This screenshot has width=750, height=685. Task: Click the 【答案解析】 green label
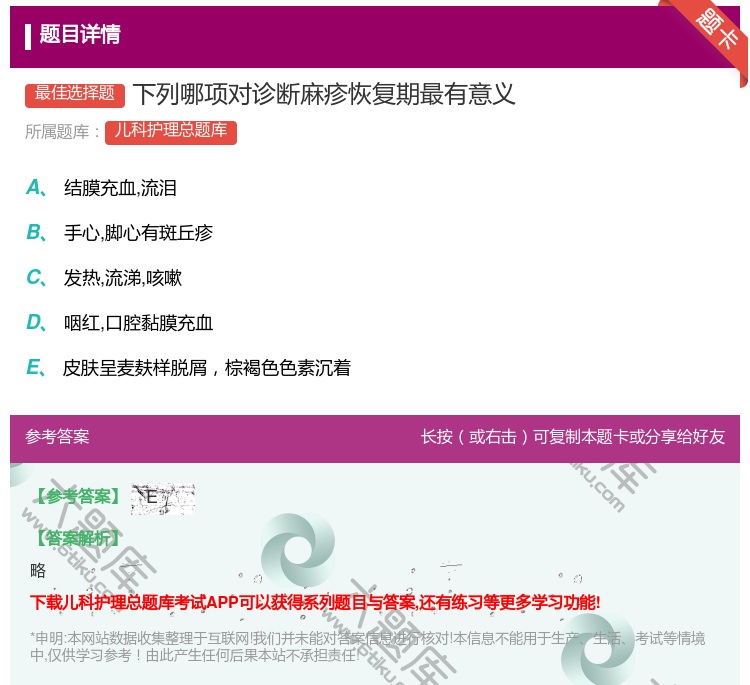pyautogui.click(x=78, y=539)
